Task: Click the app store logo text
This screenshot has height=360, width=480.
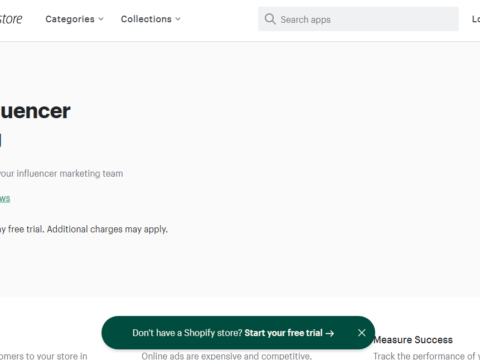Action: tap(11, 19)
